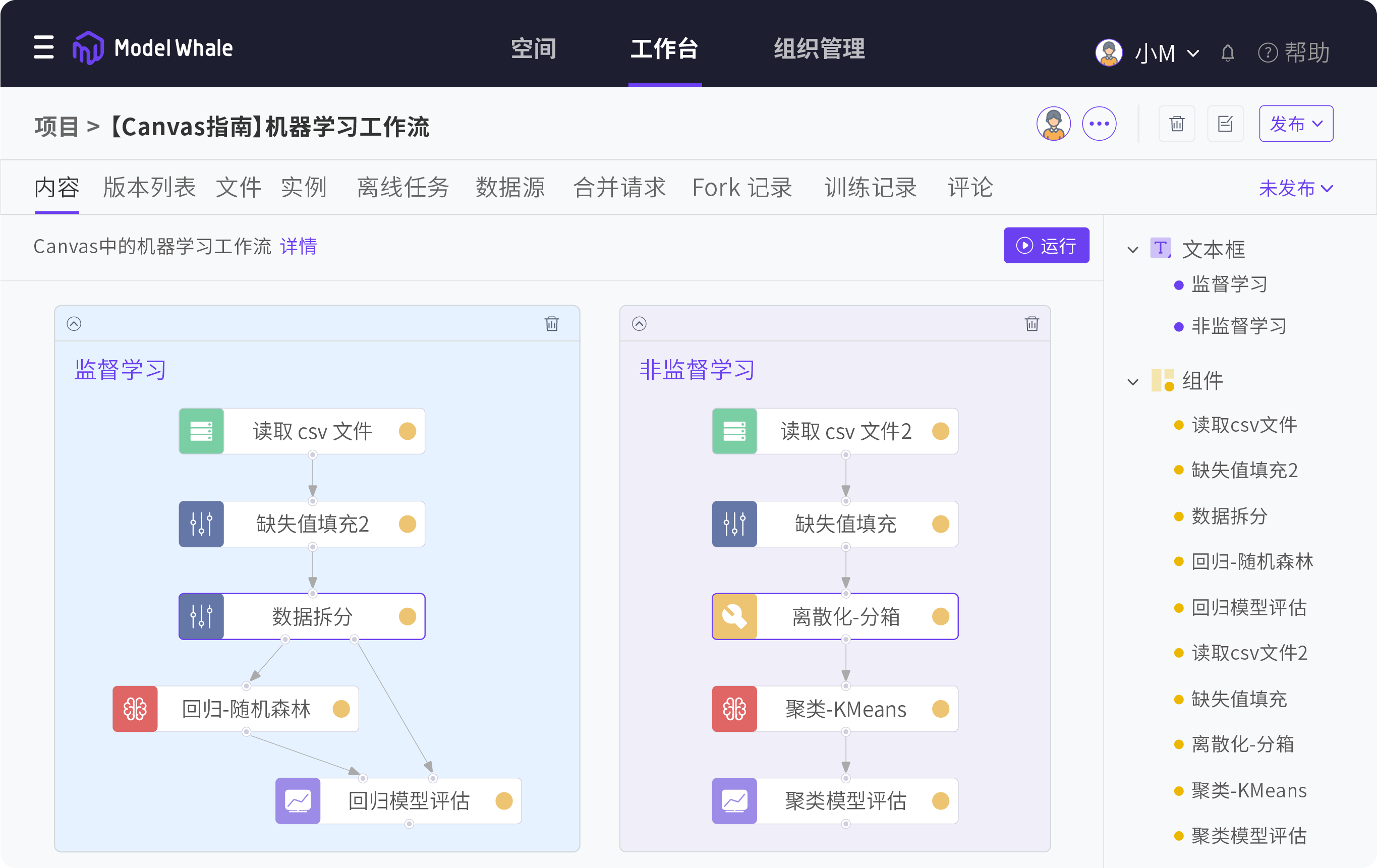1377x868 pixels.
Task: Switch to the 数据源 tab
Action: click(x=510, y=188)
